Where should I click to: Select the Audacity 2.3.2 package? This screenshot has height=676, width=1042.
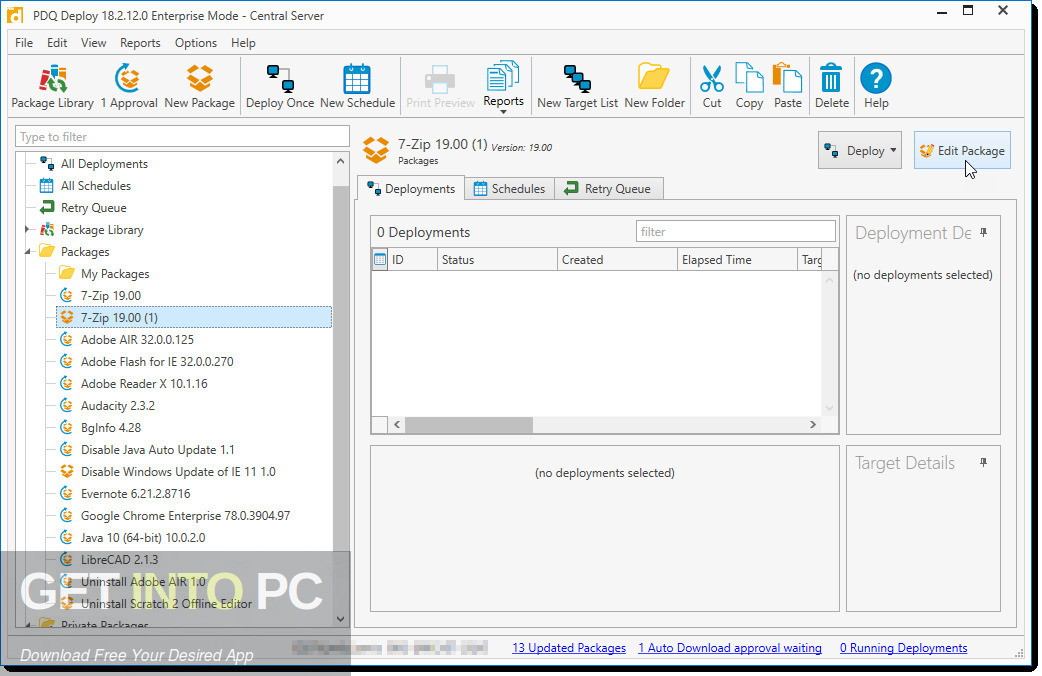[x=118, y=405]
